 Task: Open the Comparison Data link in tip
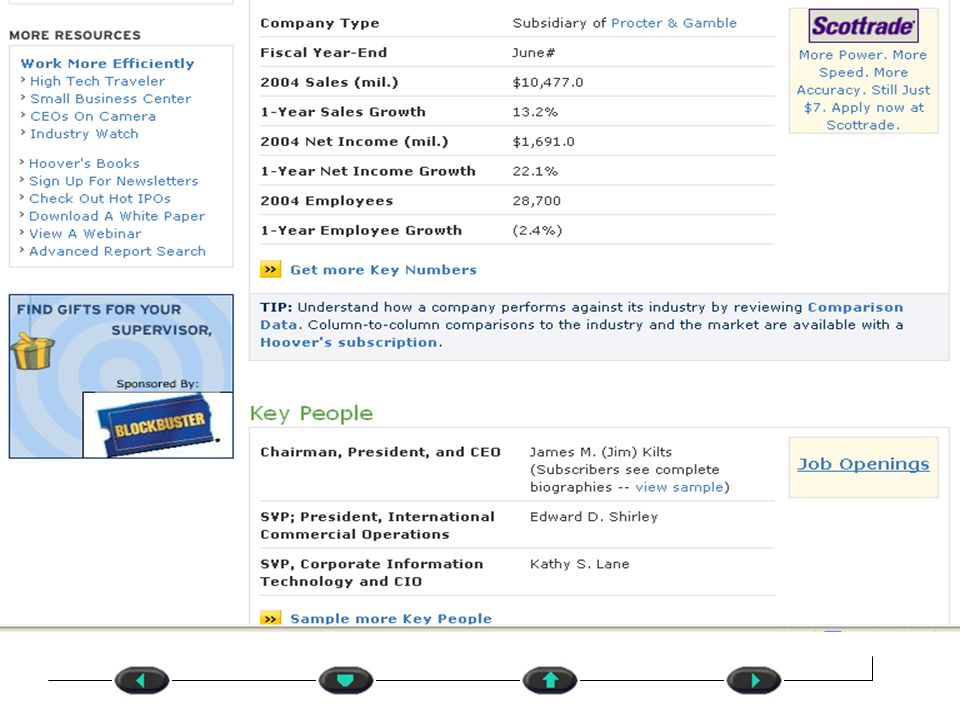pos(582,316)
